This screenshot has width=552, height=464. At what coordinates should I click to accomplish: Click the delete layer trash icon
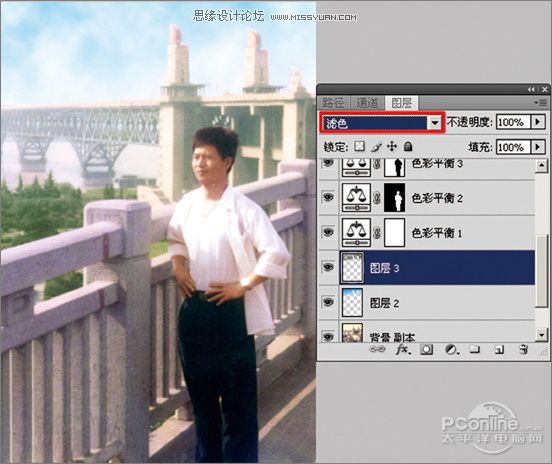click(523, 350)
